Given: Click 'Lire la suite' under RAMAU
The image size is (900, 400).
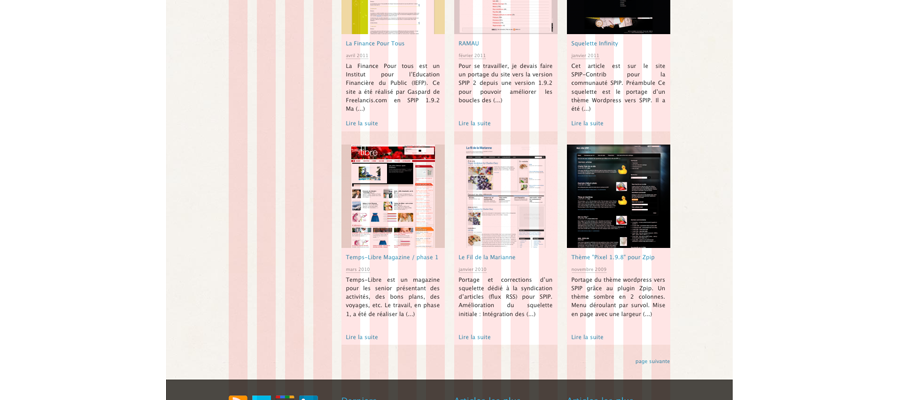Looking at the screenshot, I should tap(474, 124).
